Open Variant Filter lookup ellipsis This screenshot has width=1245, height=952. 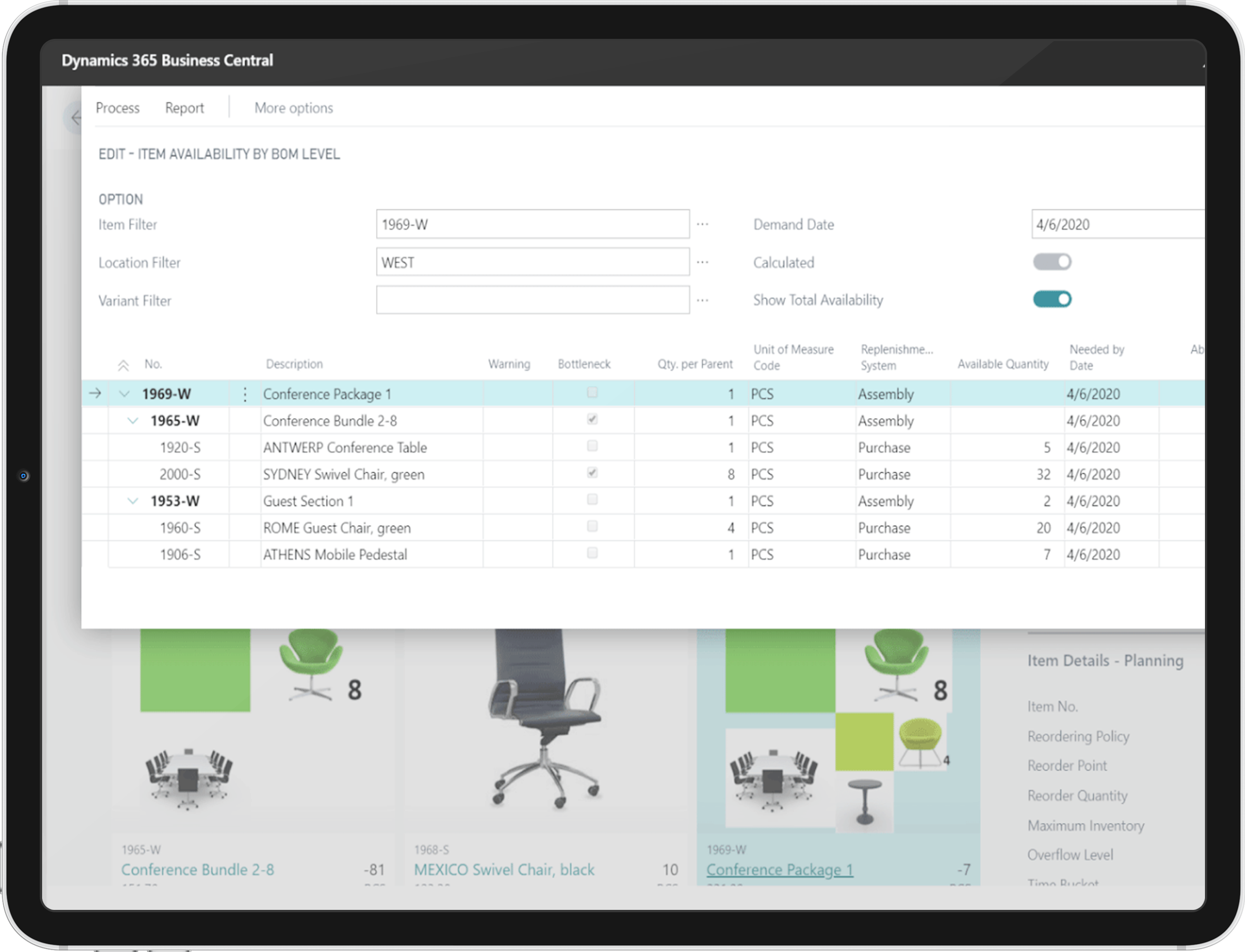[x=702, y=301]
